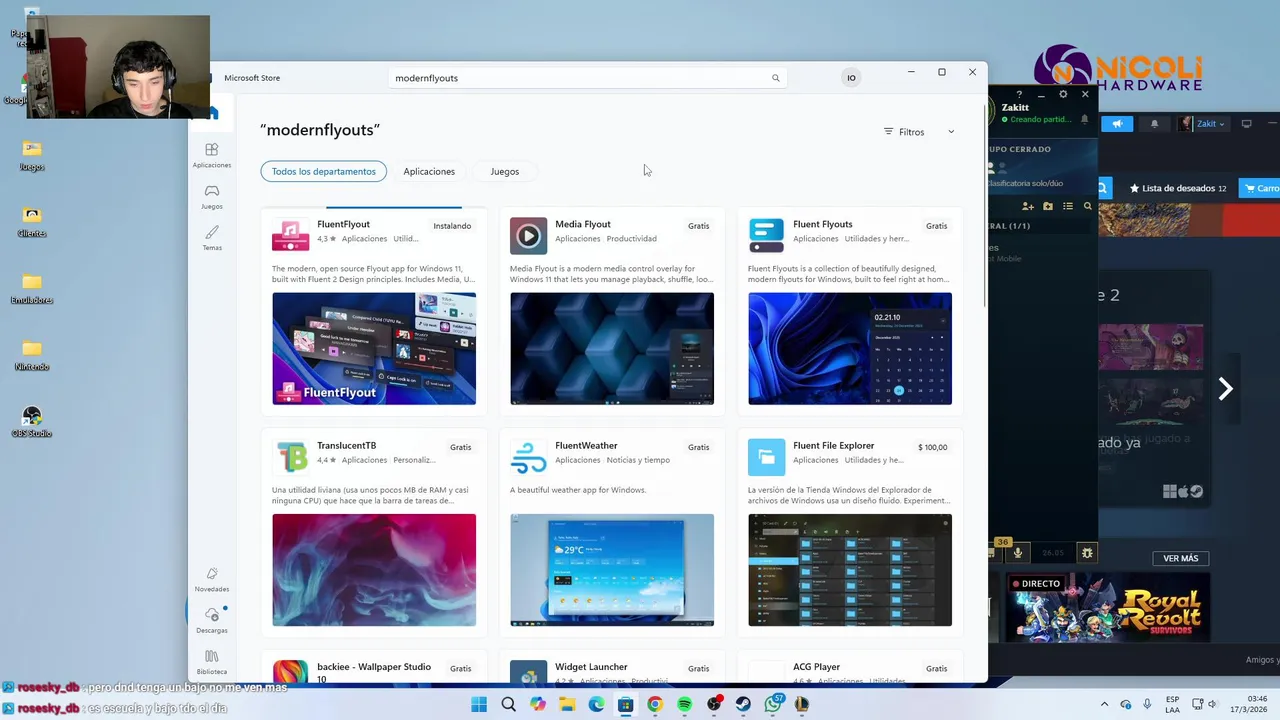Image resolution: width=1280 pixels, height=720 pixels.
Task: Click the search magnifier in Store search box
Action: click(775, 78)
